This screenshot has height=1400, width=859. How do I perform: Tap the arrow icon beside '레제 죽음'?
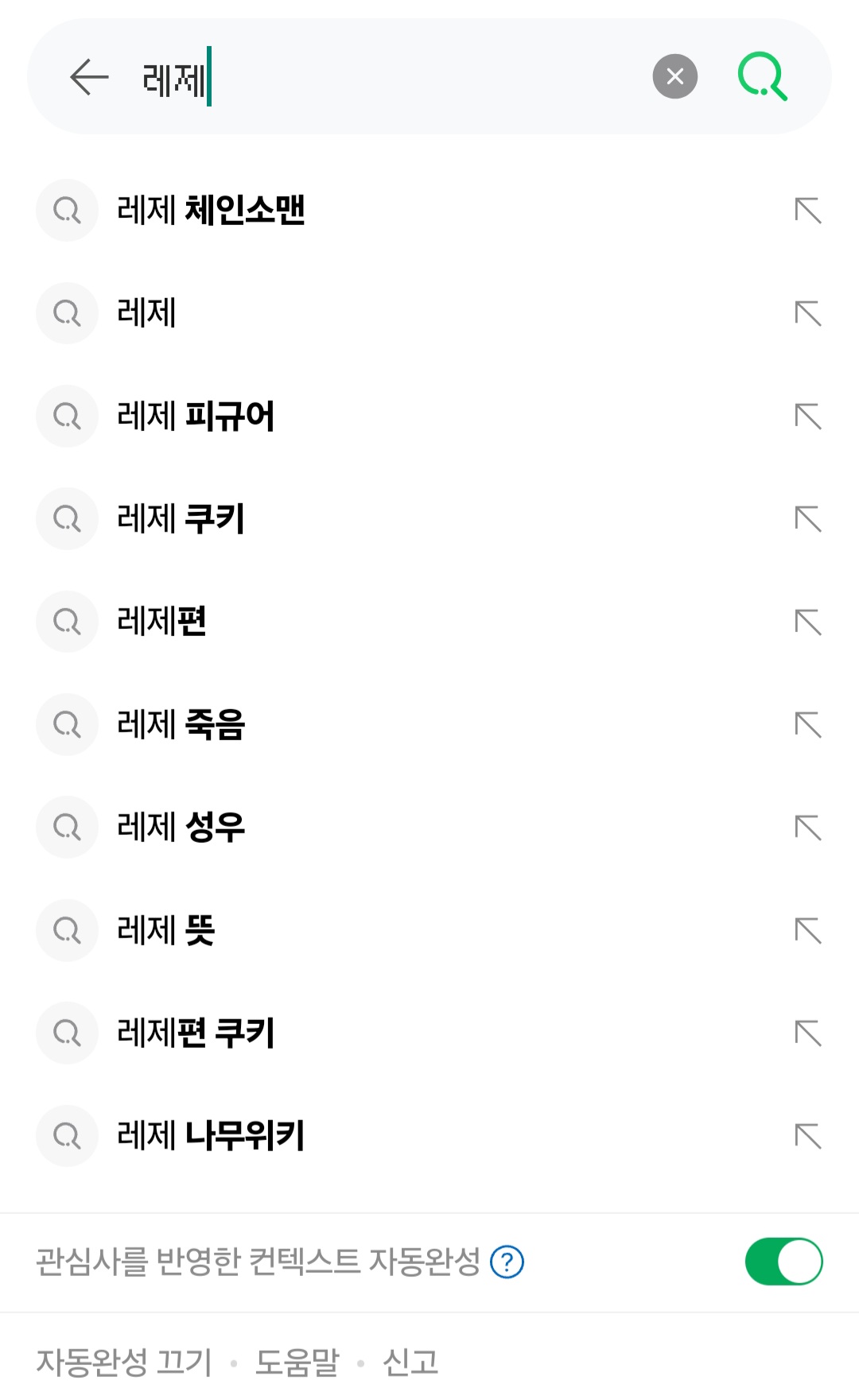coord(807,724)
